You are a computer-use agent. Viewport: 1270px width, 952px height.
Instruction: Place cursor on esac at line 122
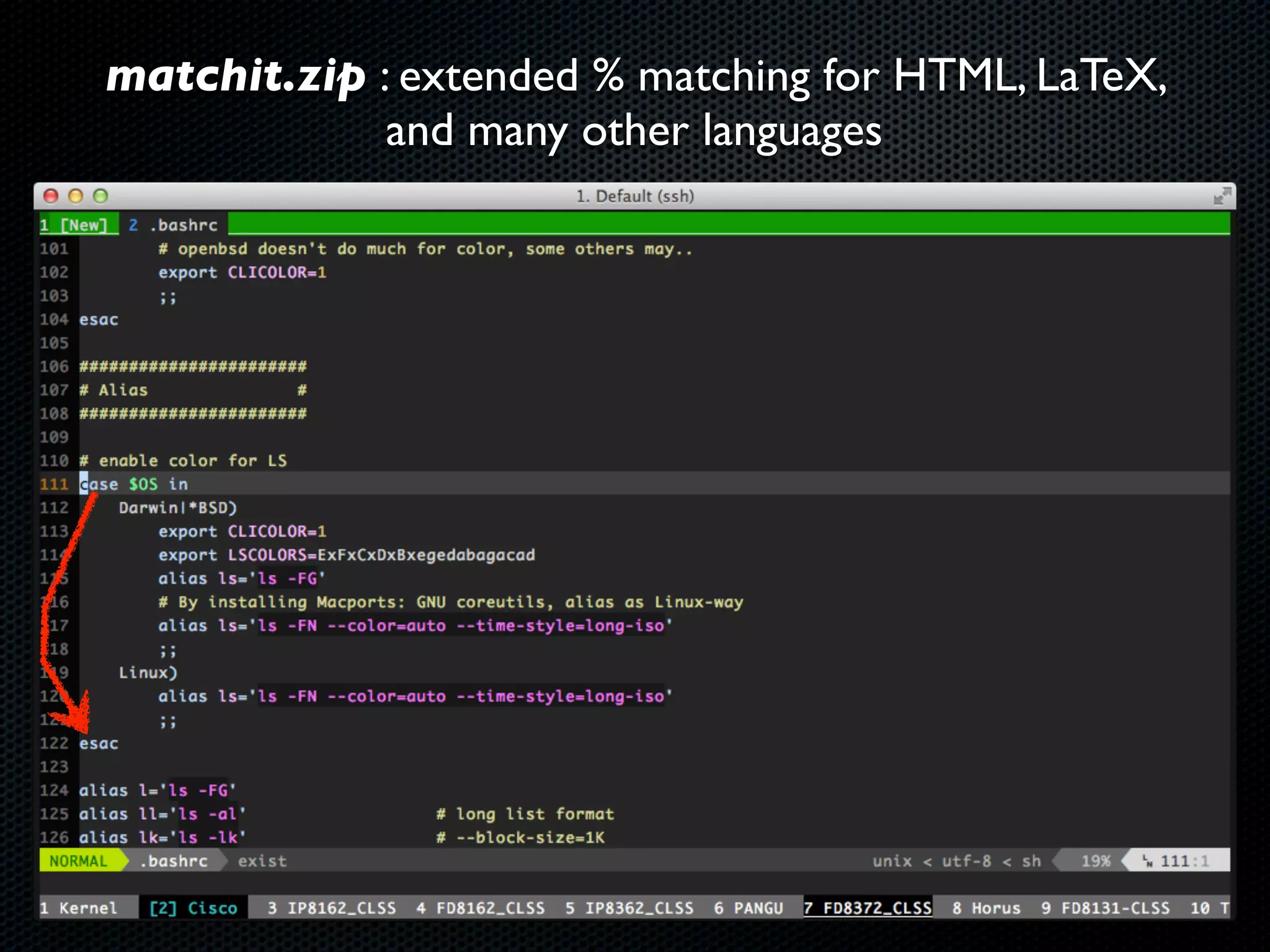99,743
